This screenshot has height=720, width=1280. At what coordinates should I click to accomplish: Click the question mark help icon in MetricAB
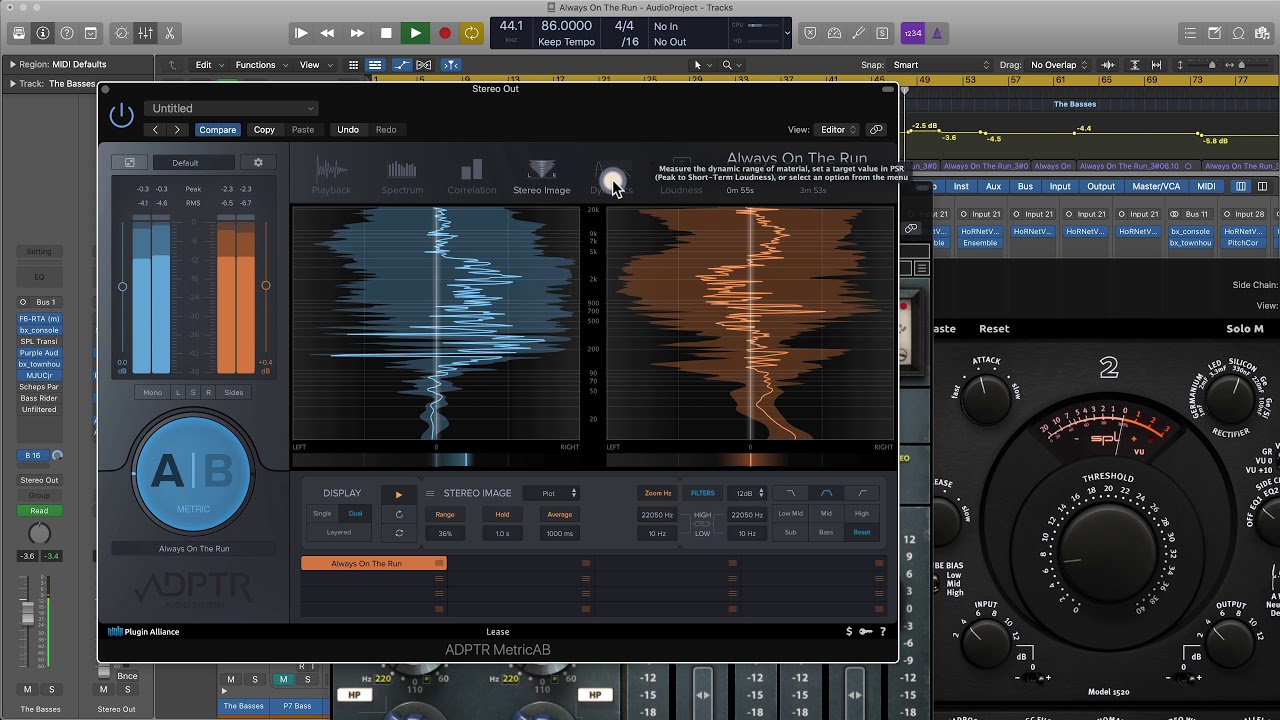coord(883,632)
